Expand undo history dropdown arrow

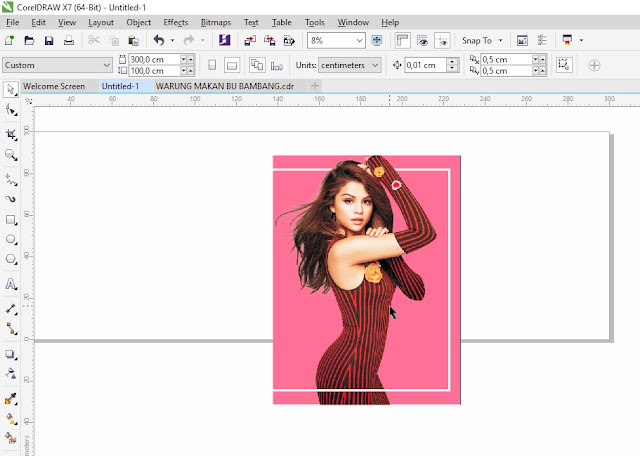click(172, 40)
